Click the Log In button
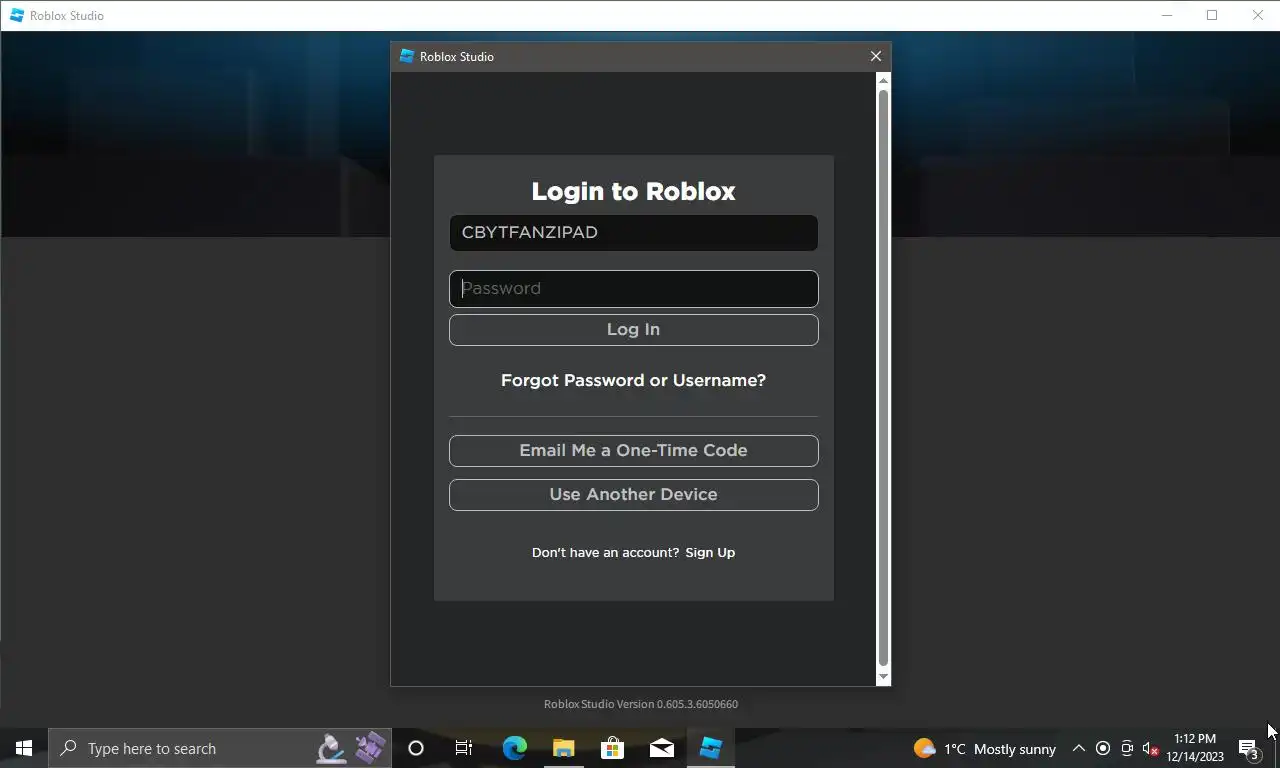 [633, 330]
